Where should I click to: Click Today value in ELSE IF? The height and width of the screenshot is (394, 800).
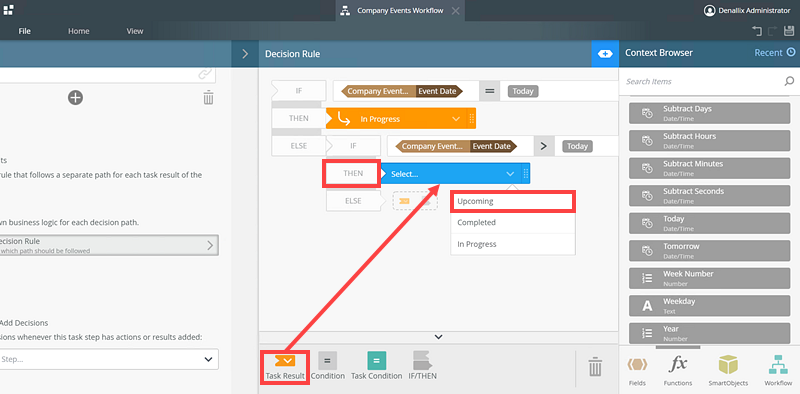pyautogui.click(x=578, y=146)
